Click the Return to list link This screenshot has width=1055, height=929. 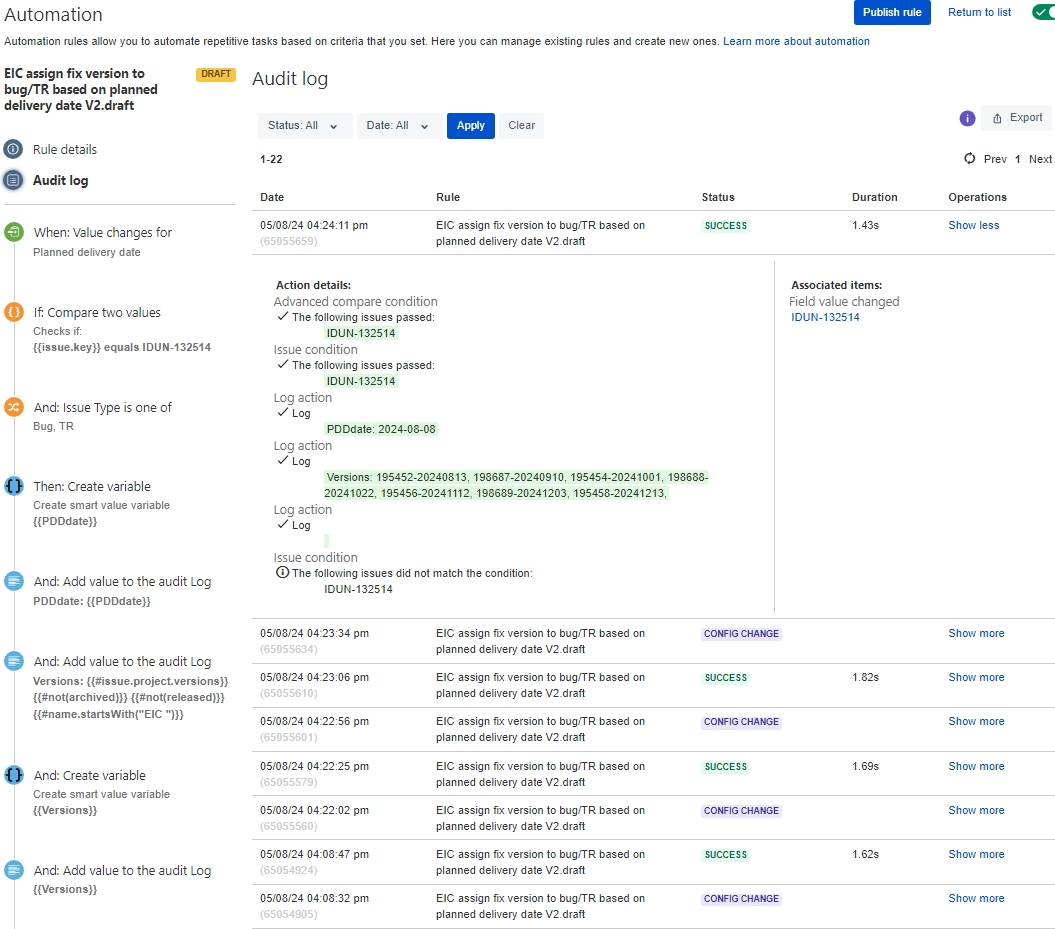pyautogui.click(x=979, y=12)
